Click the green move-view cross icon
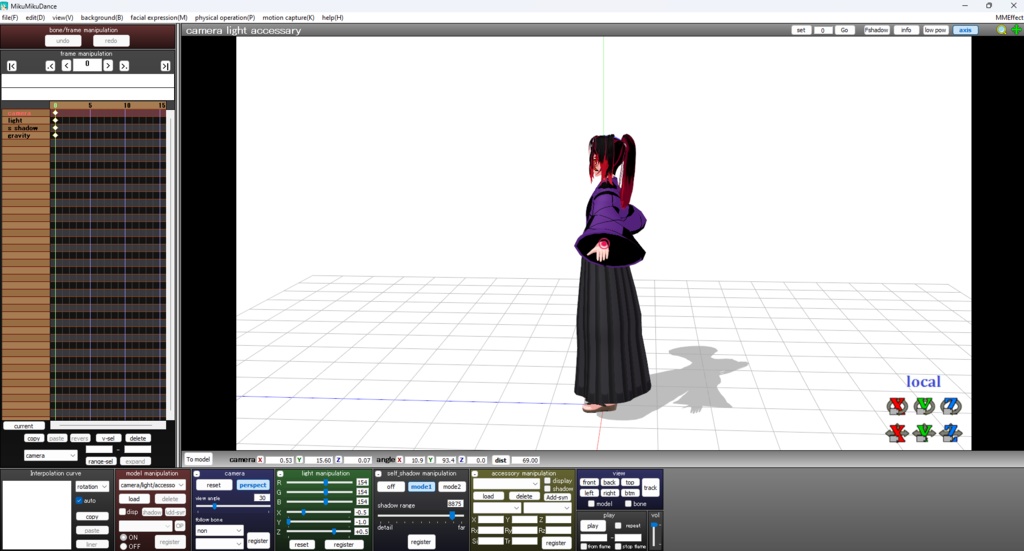The height and width of the screenshot is (551, 1024). point(1016,30)
